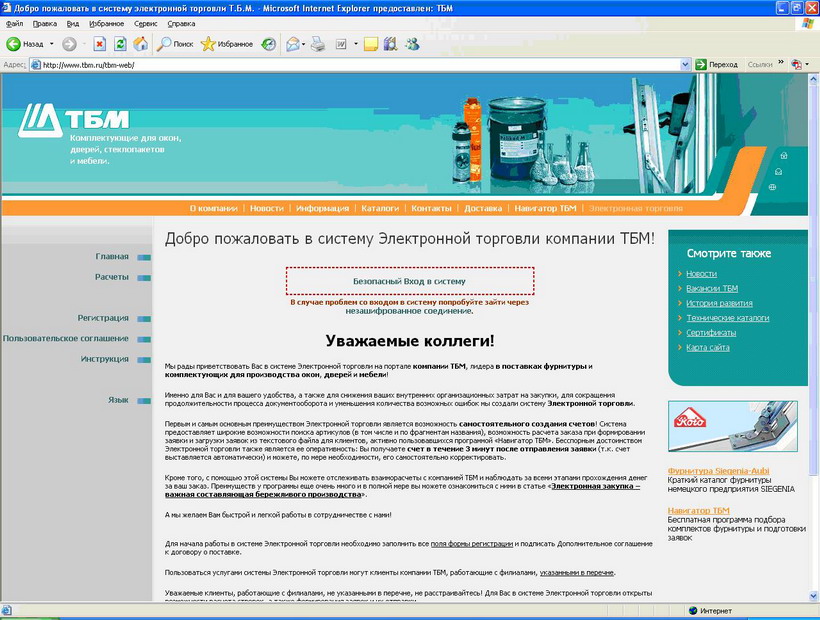Open О компании in orange nav
Viewport: 820px width, 620px height.
point(213,208)
